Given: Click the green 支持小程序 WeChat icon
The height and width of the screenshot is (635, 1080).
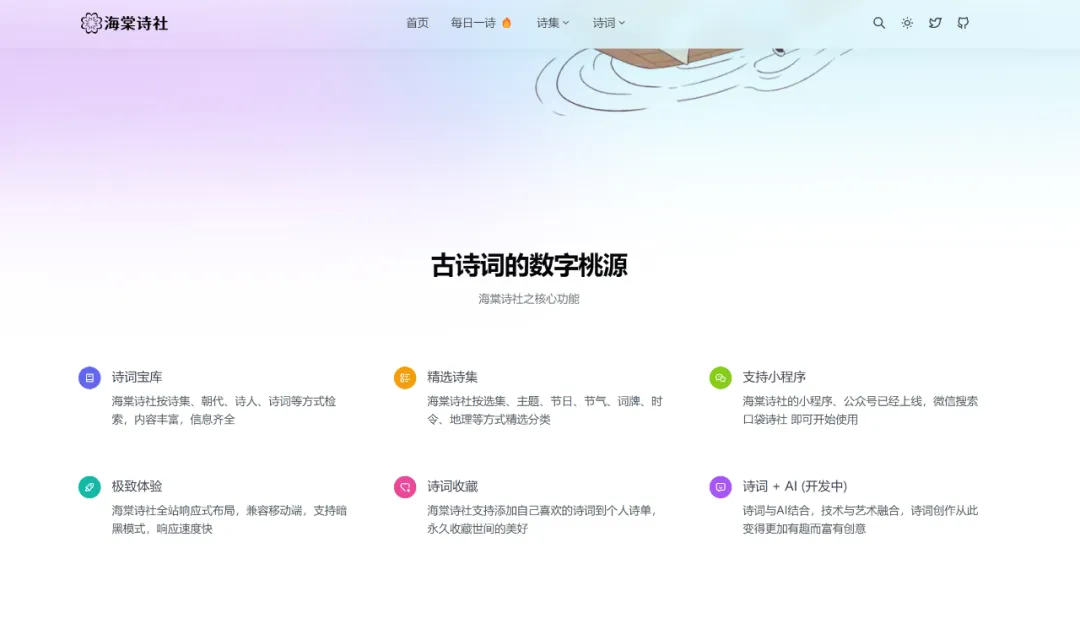Looking at the screenshot, I should click(720, 378).
